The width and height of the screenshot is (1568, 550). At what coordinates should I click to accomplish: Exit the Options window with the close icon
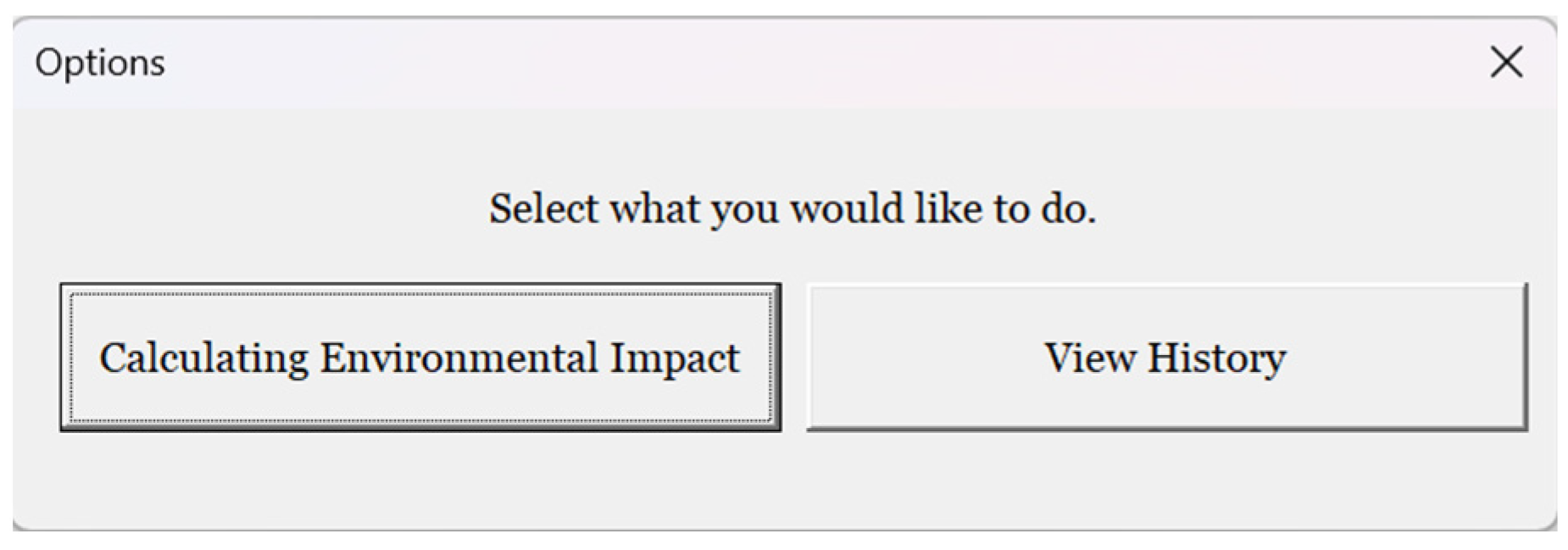[1506, 62]
